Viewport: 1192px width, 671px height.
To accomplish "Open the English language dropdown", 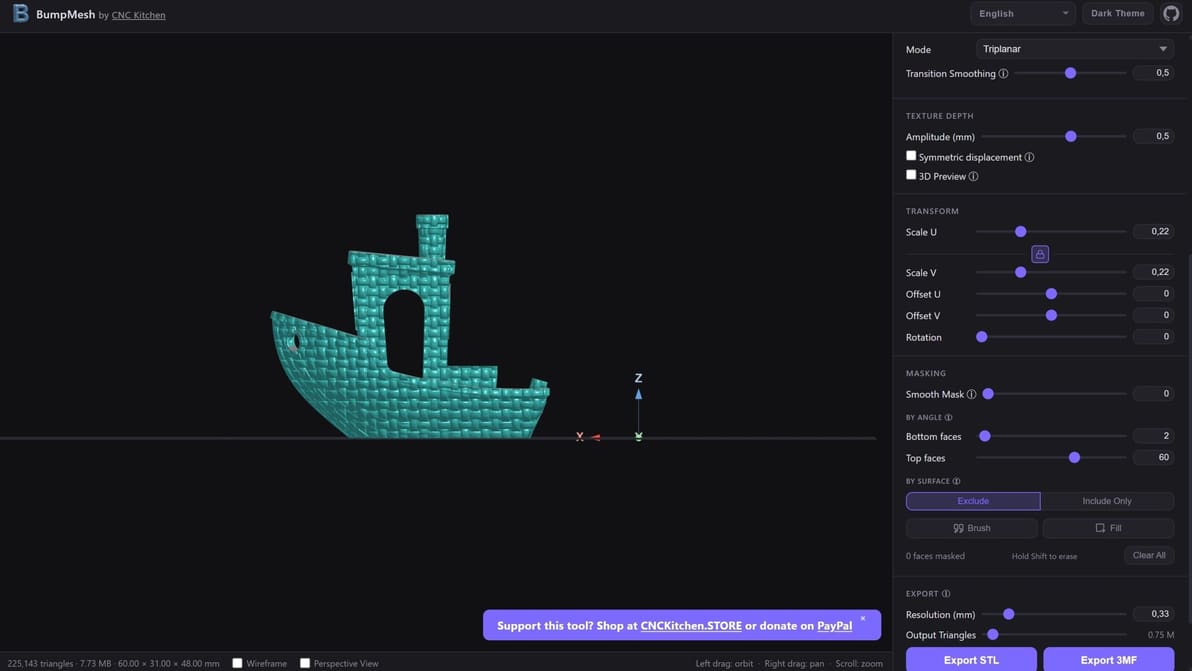I will tap(1022, 12).
